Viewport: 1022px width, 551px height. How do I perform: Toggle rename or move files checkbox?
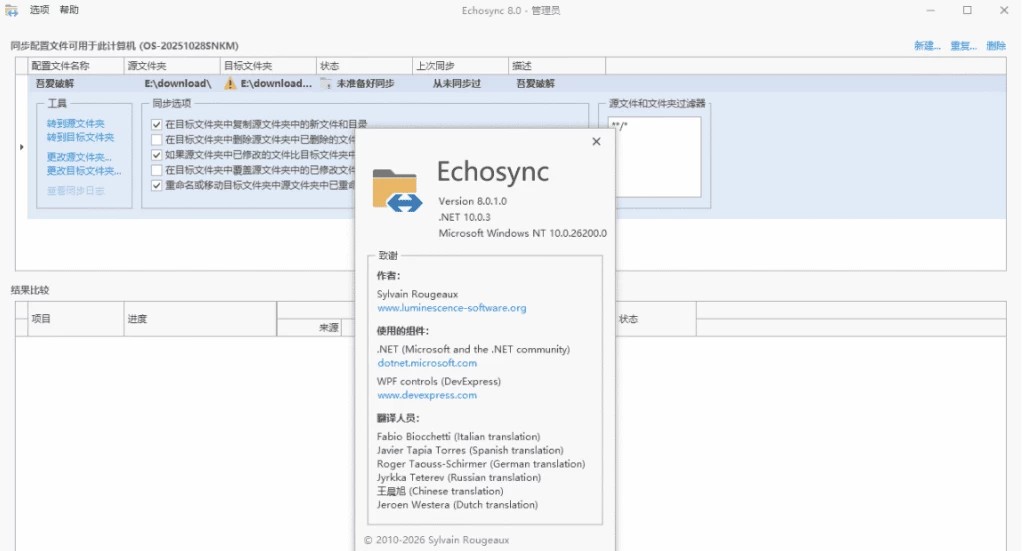(157, 185)
